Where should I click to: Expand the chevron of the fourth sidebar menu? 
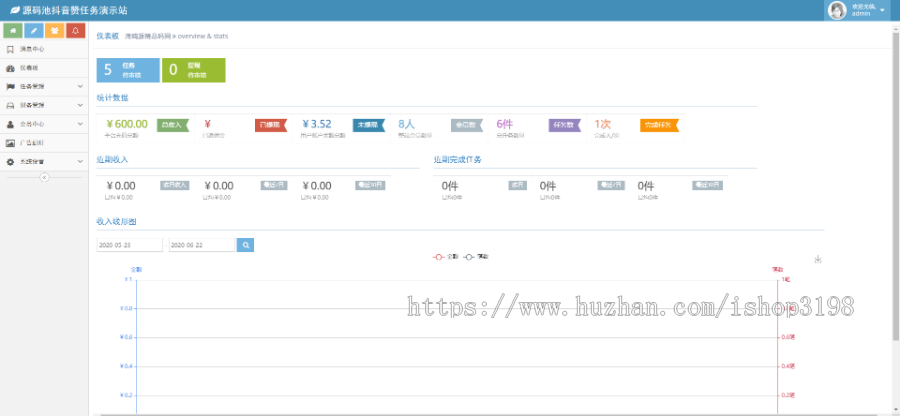80,106
